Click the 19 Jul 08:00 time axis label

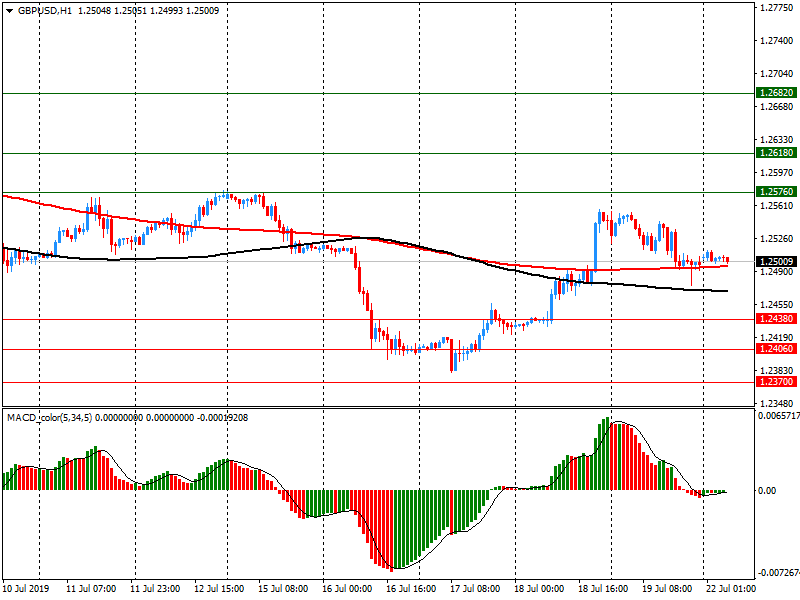tap(667, 589)
